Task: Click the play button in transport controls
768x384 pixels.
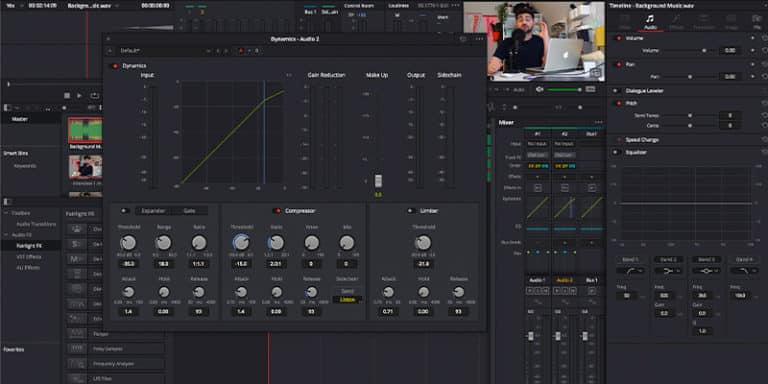Action: (79, 96)
